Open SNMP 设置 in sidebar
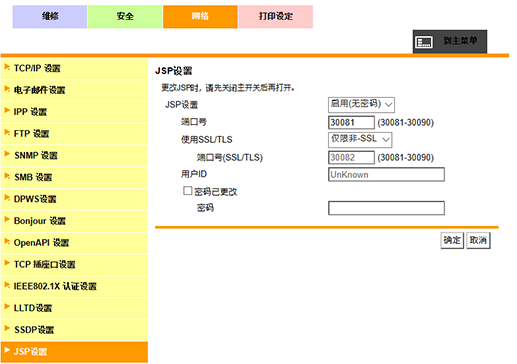The image size is (517, 364). pyautogui.click(x=74, y=156)
